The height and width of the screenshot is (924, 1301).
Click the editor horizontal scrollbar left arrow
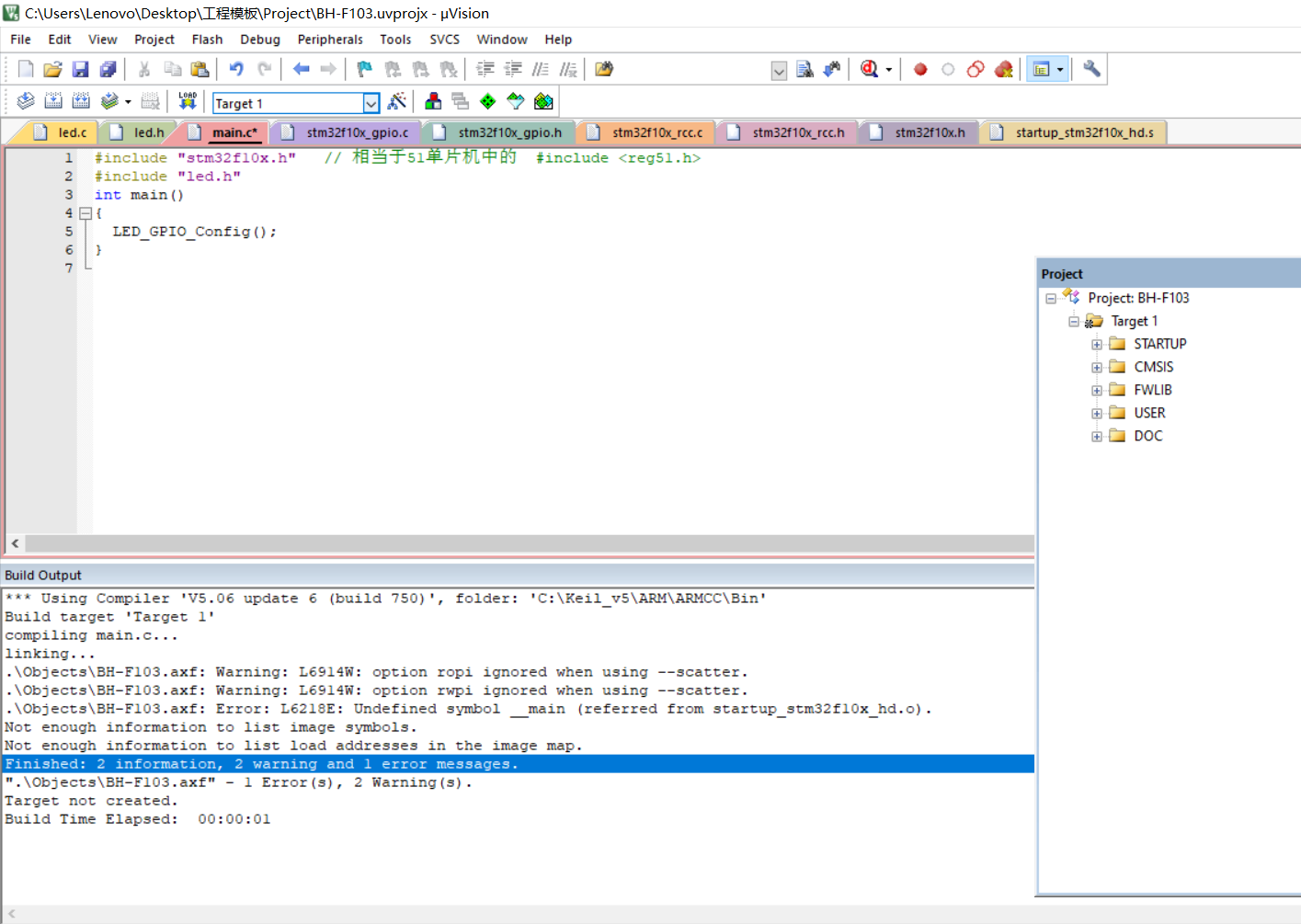[15, 543]
